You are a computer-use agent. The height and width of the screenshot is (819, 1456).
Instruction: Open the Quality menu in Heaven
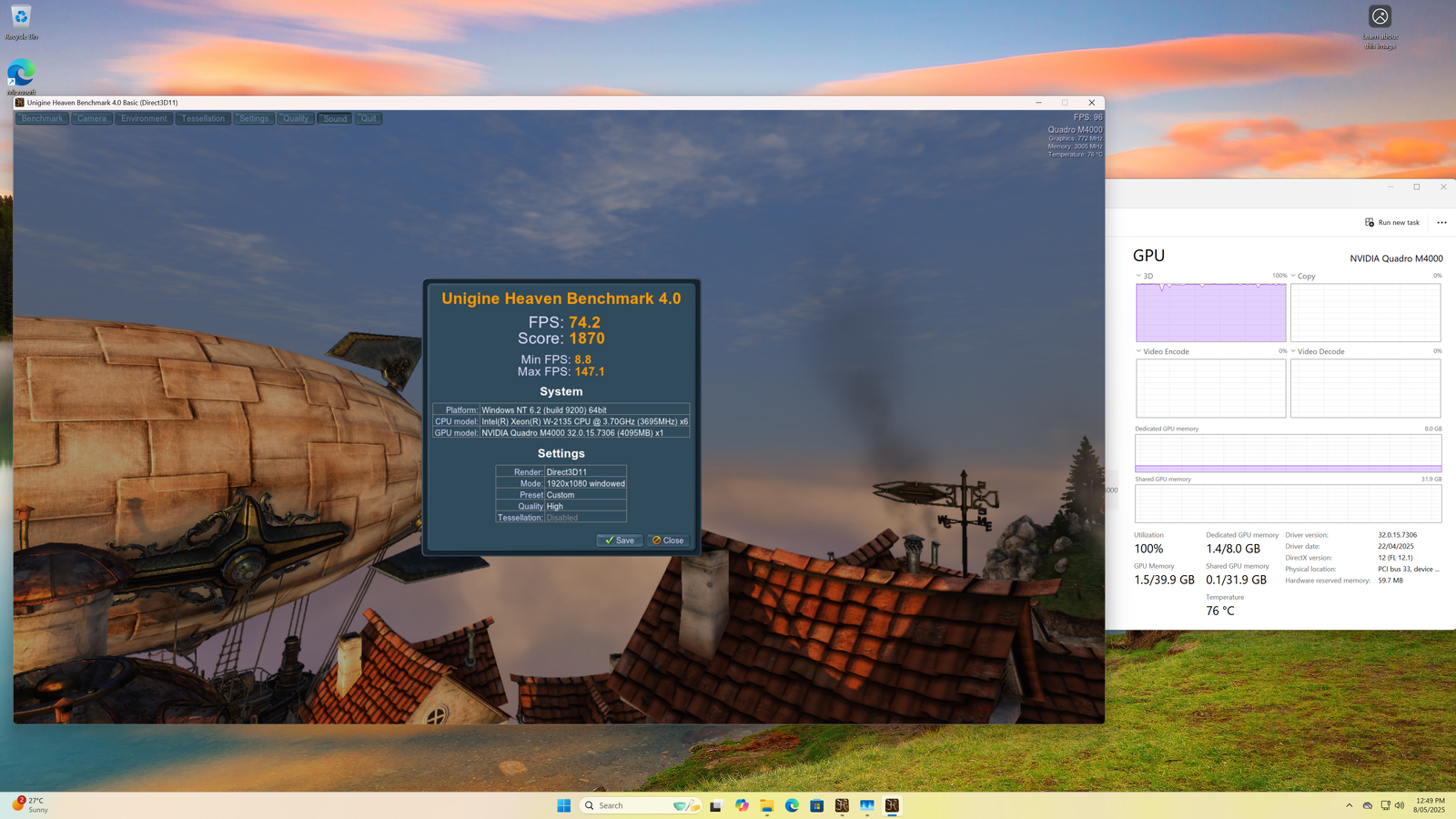tap(296, 118)
